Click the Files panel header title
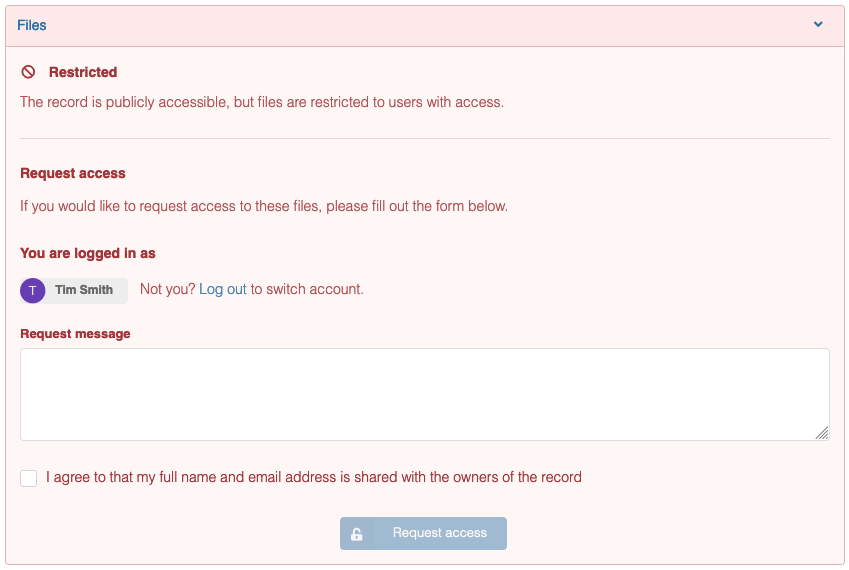The image size is (849, 570). (31, 25)
